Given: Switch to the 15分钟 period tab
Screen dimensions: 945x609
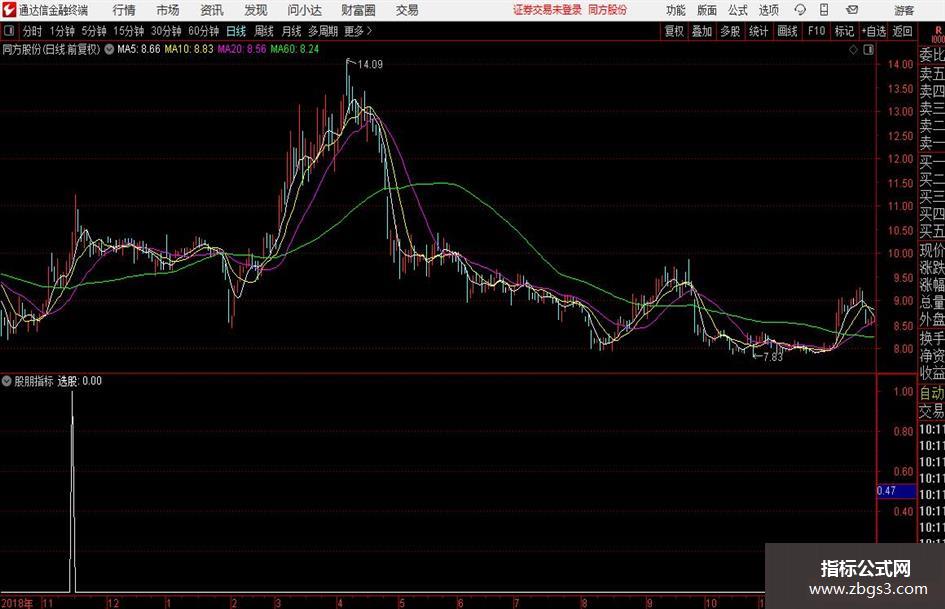Looking at the screenshot, I should (128, 31).
